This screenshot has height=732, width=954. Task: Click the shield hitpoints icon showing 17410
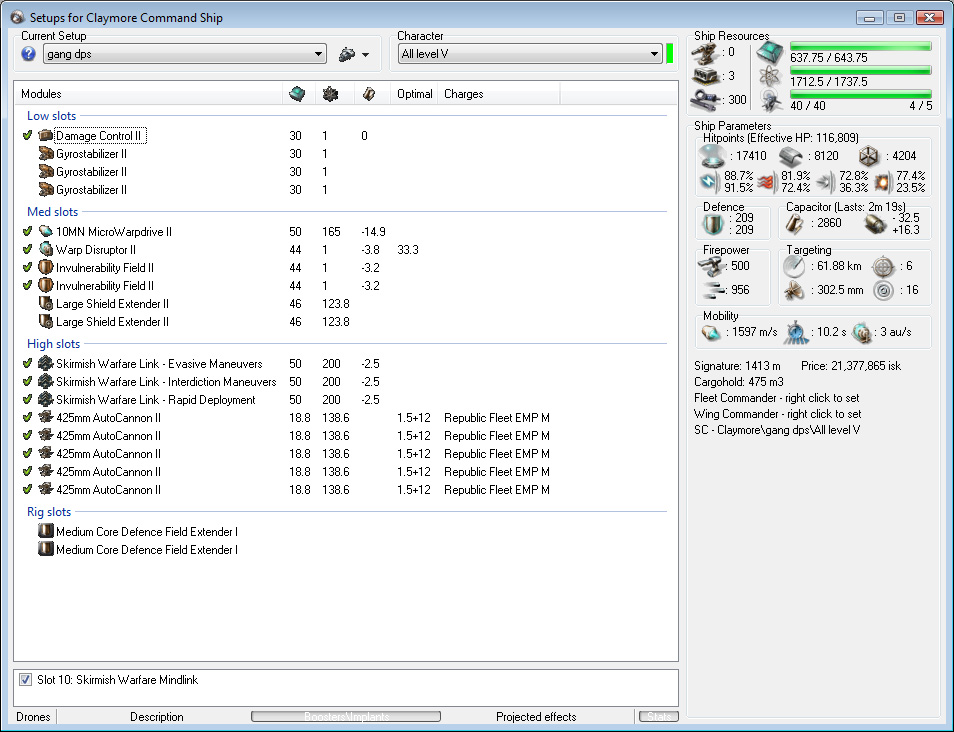point(712,156)
